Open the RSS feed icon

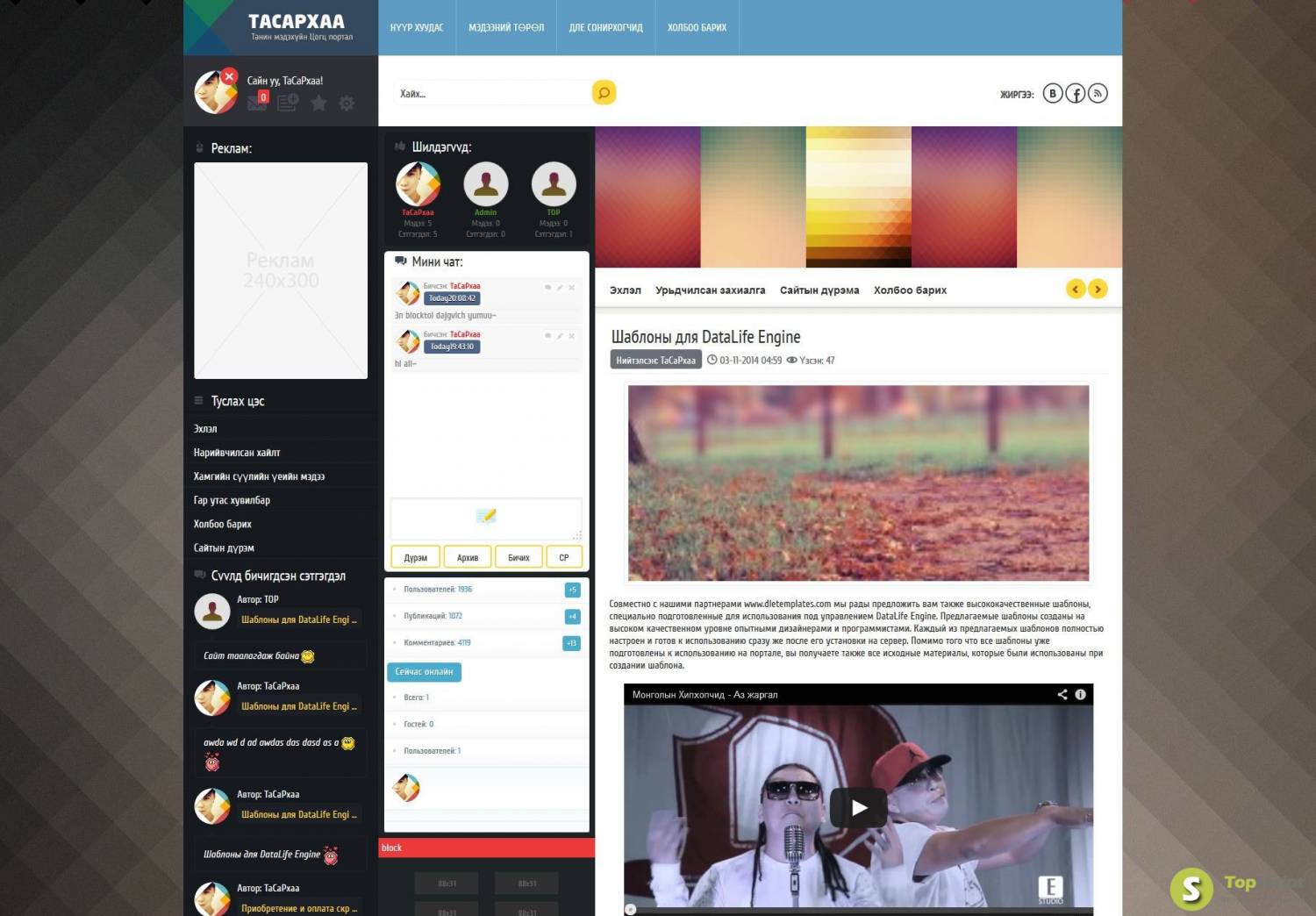pyautogui.click(x=1098, y=93)
